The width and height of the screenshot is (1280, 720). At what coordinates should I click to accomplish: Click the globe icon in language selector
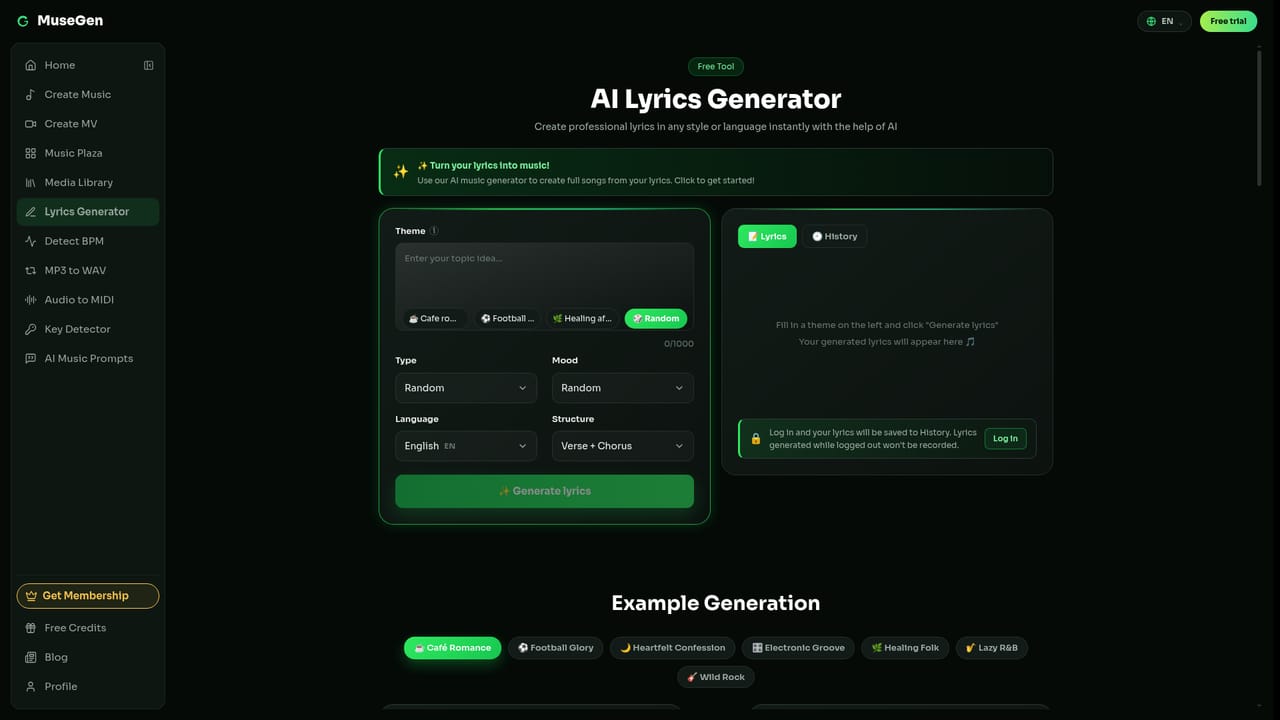(1151, 21)
